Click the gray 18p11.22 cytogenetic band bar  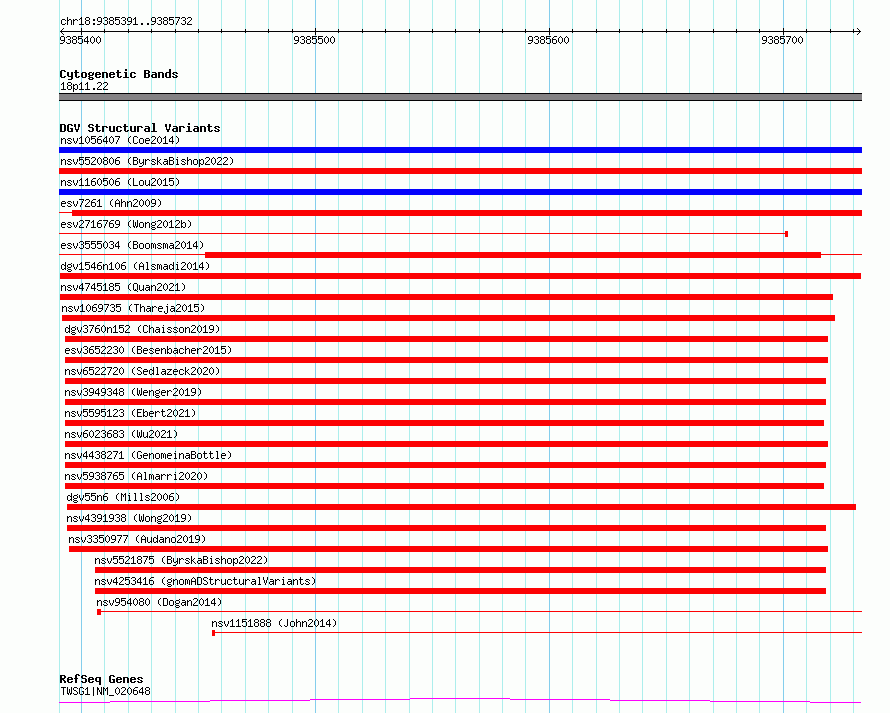click(x=460, y=97)
